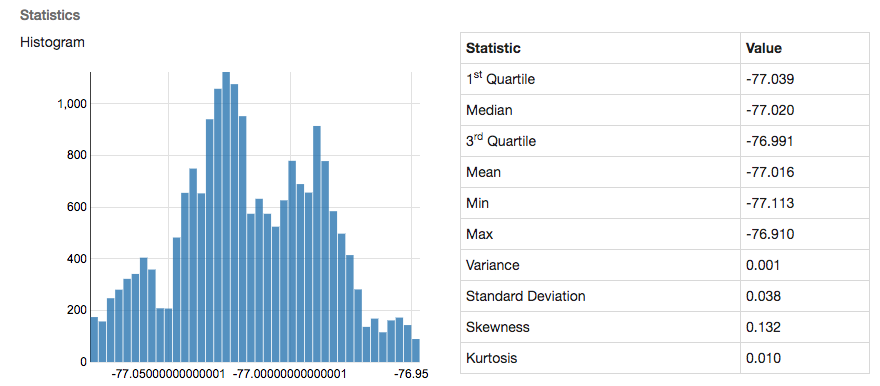Click the tallest histogram bar

(226, 217)
